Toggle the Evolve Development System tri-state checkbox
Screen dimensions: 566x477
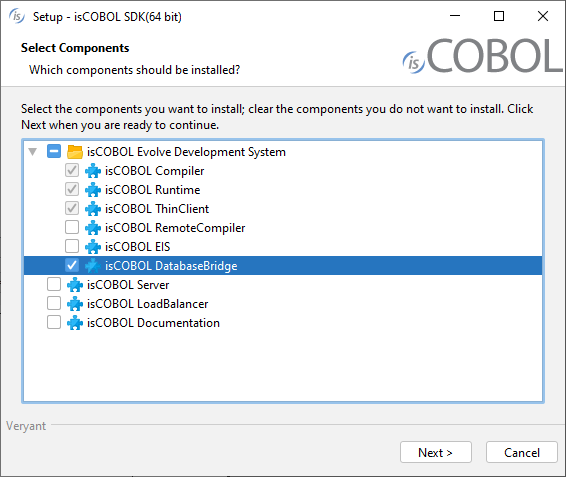click(x=54, y=151)
